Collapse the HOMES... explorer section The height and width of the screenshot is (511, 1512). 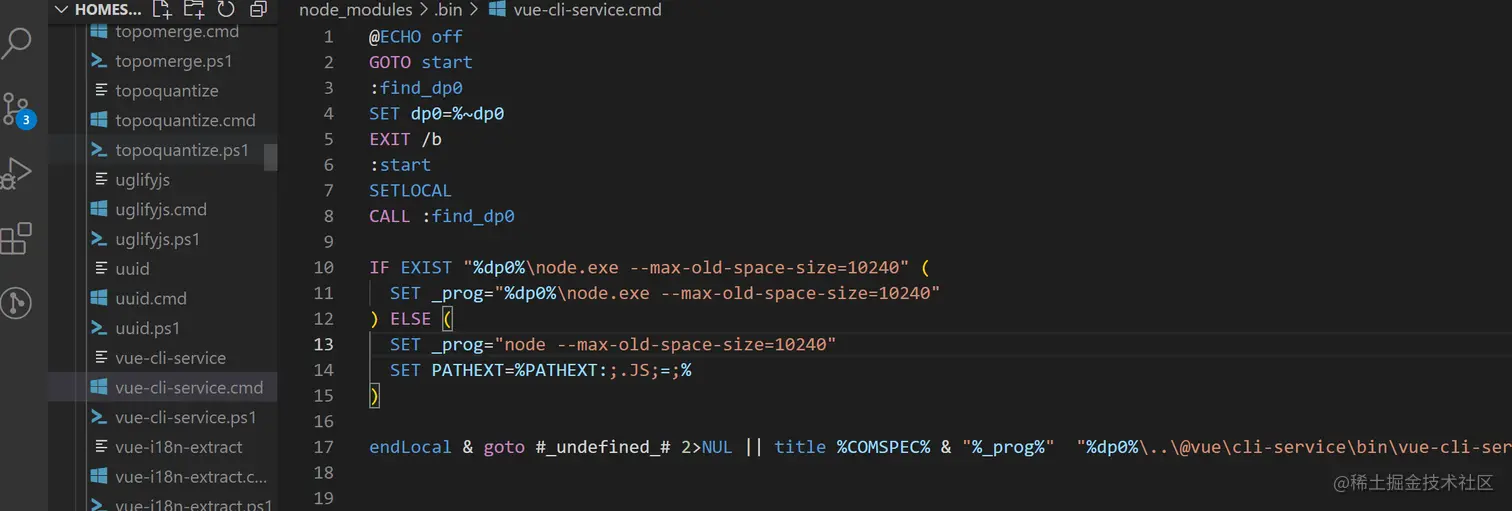coord(98,10)
